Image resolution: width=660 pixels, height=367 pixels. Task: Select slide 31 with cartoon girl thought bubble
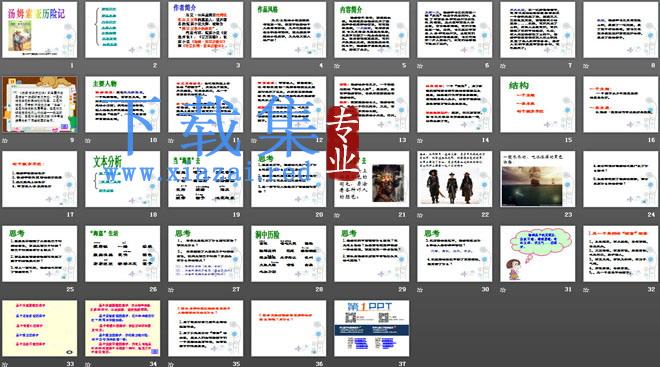point(538,254)
